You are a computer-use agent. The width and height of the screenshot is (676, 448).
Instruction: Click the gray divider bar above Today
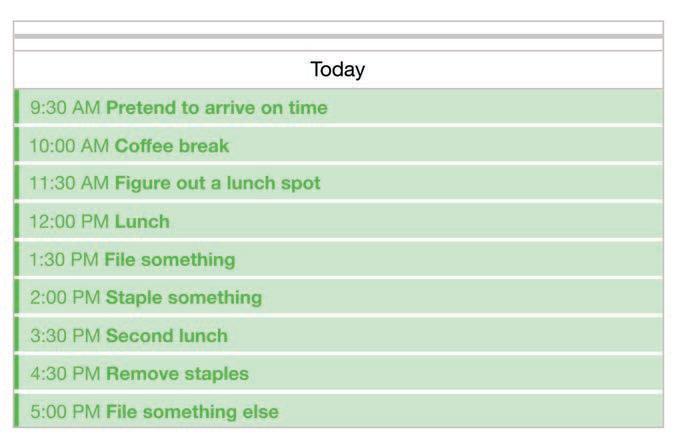click(x=338, y=36)
